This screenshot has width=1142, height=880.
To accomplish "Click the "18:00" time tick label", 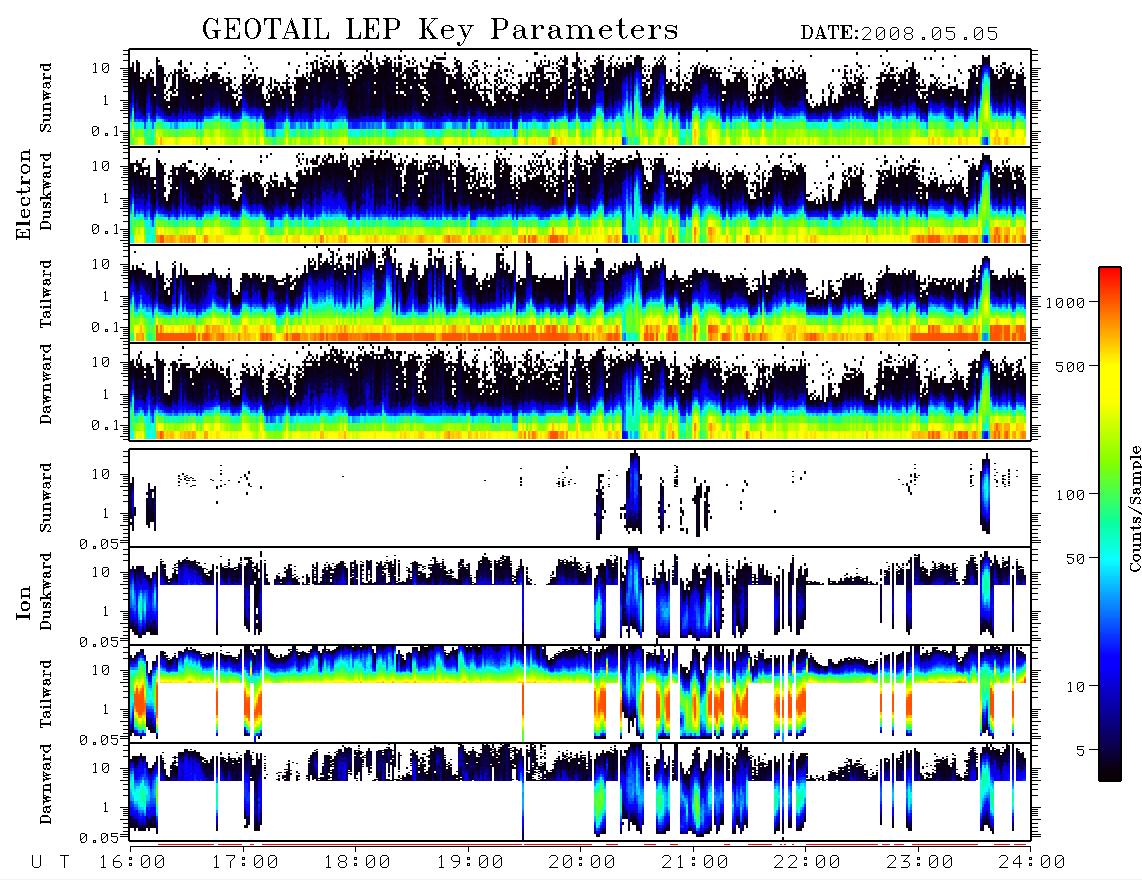I will point(358,862).
